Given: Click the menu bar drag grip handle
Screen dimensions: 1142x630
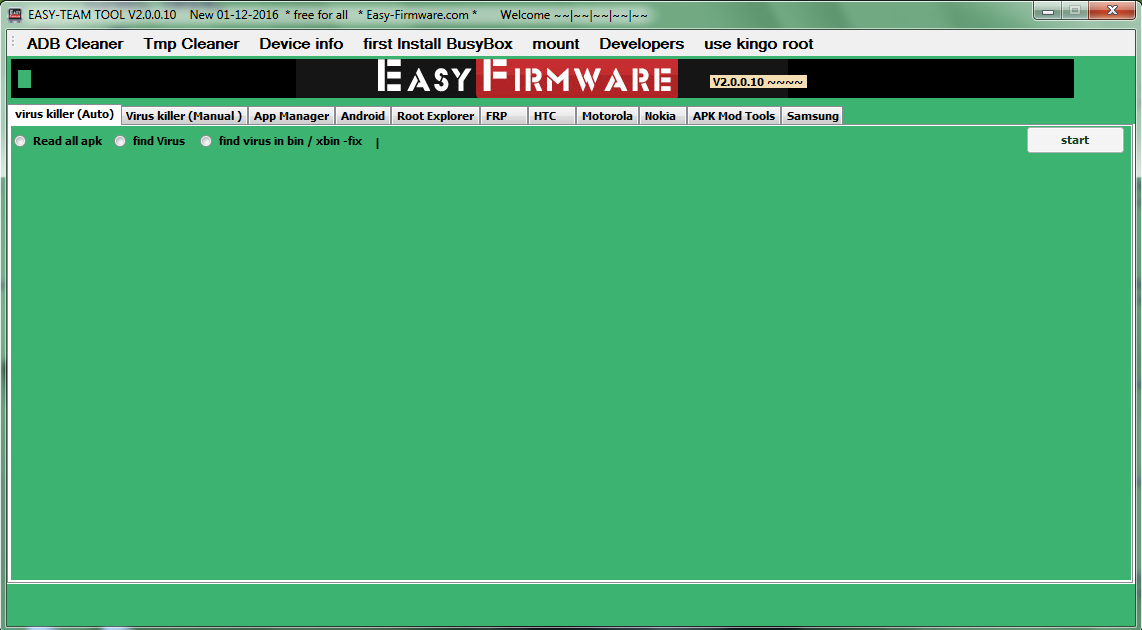Looking at the screenshot, I should coord(13,42).
